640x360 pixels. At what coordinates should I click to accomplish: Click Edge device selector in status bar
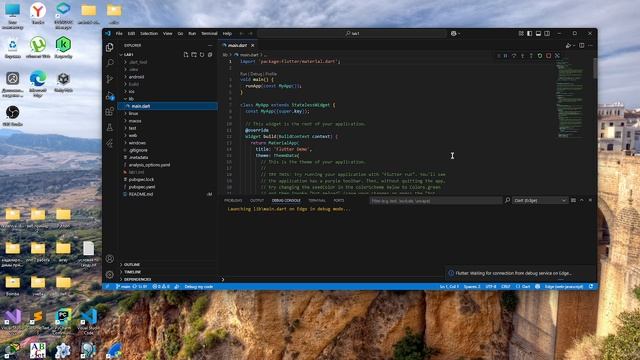click(x=564, y=287)
